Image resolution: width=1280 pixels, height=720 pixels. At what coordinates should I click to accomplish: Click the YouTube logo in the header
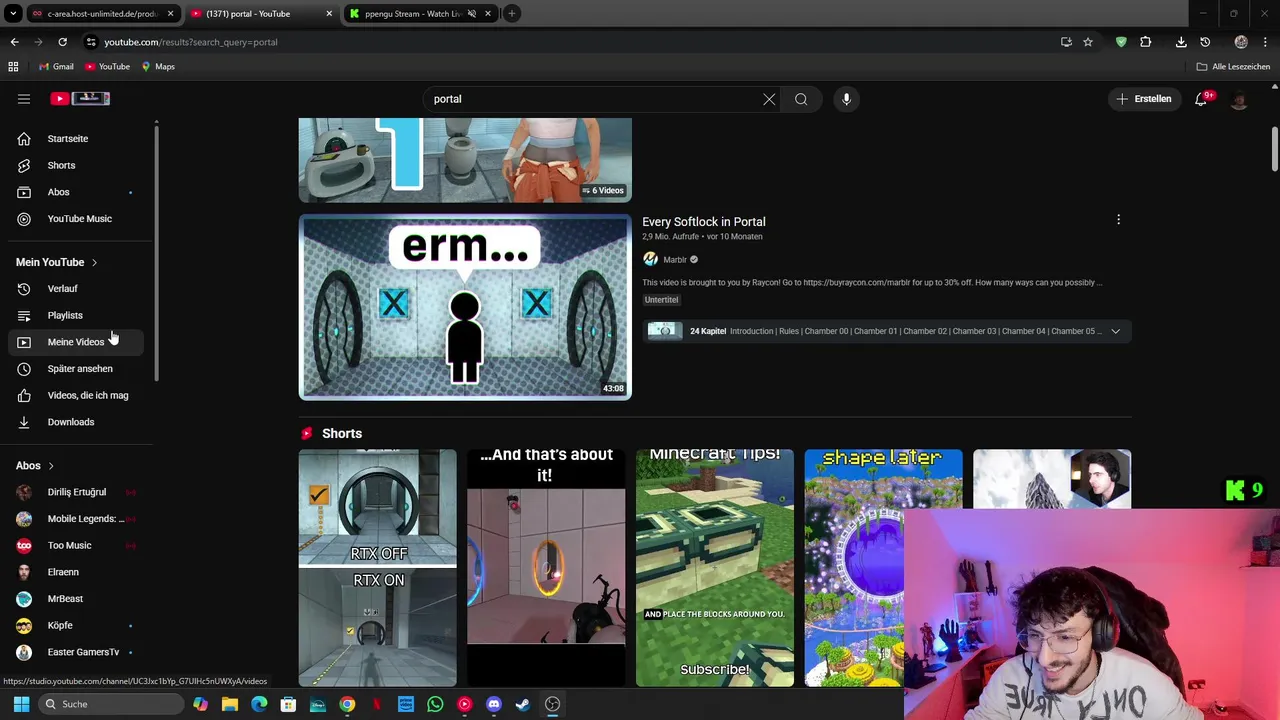pyautogui.click(x=80, y=98)
